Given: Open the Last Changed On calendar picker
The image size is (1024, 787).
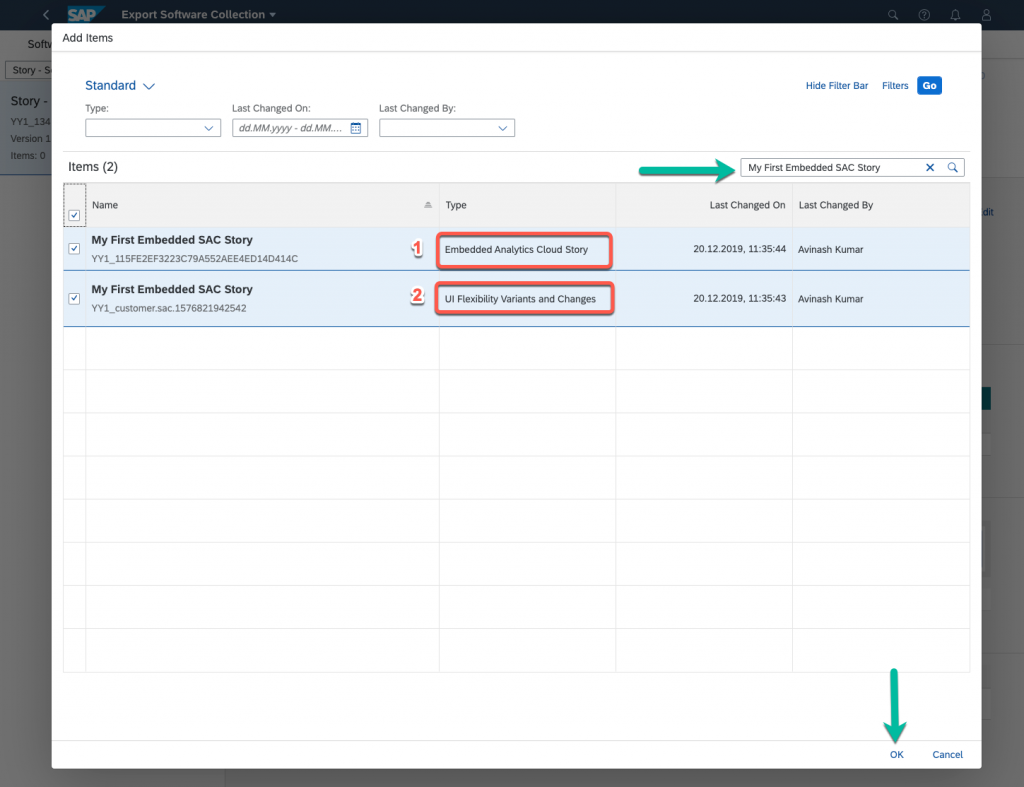Looking at the screenshot, I should tap(356, 128).
